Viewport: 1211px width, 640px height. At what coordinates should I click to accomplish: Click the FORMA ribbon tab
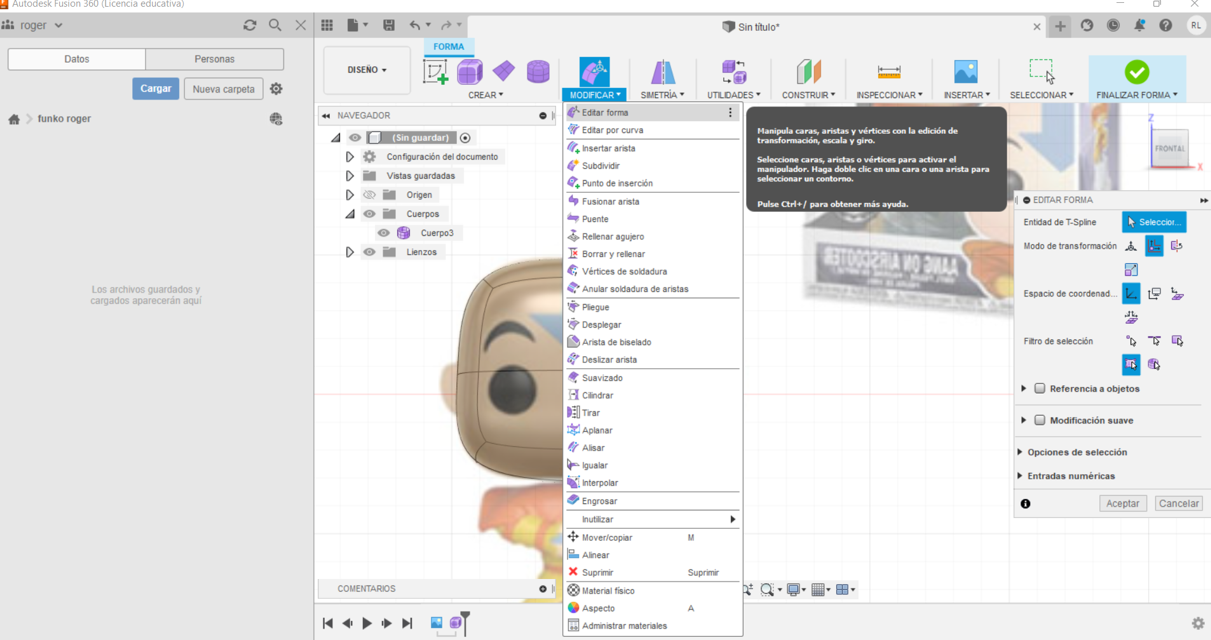pos(449,47)
